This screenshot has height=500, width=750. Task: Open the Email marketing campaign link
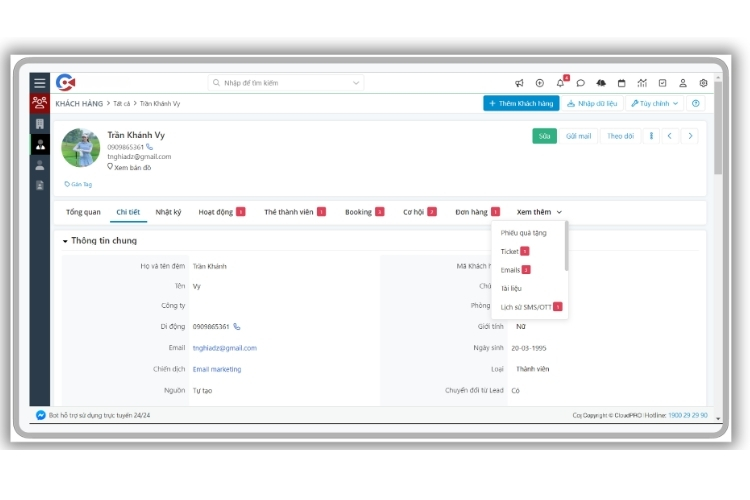tap(217, 369)
